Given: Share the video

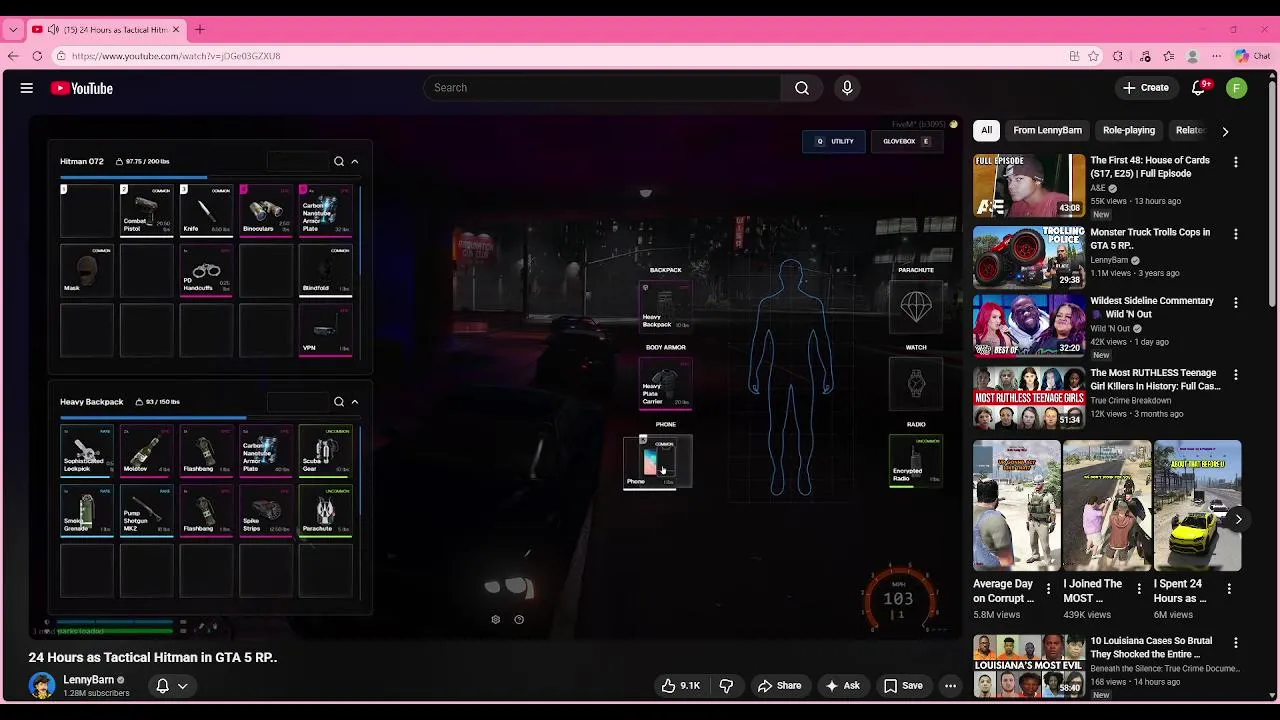Looking at the screenshot, I should 779,686.
